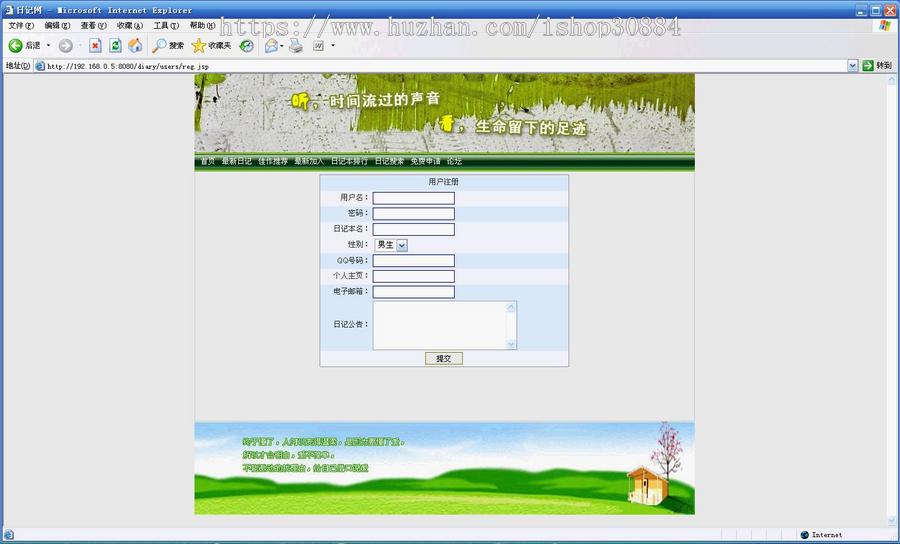Click the 用户名 input field
This screenshot has height=544, width=900.
pos(413,198)
